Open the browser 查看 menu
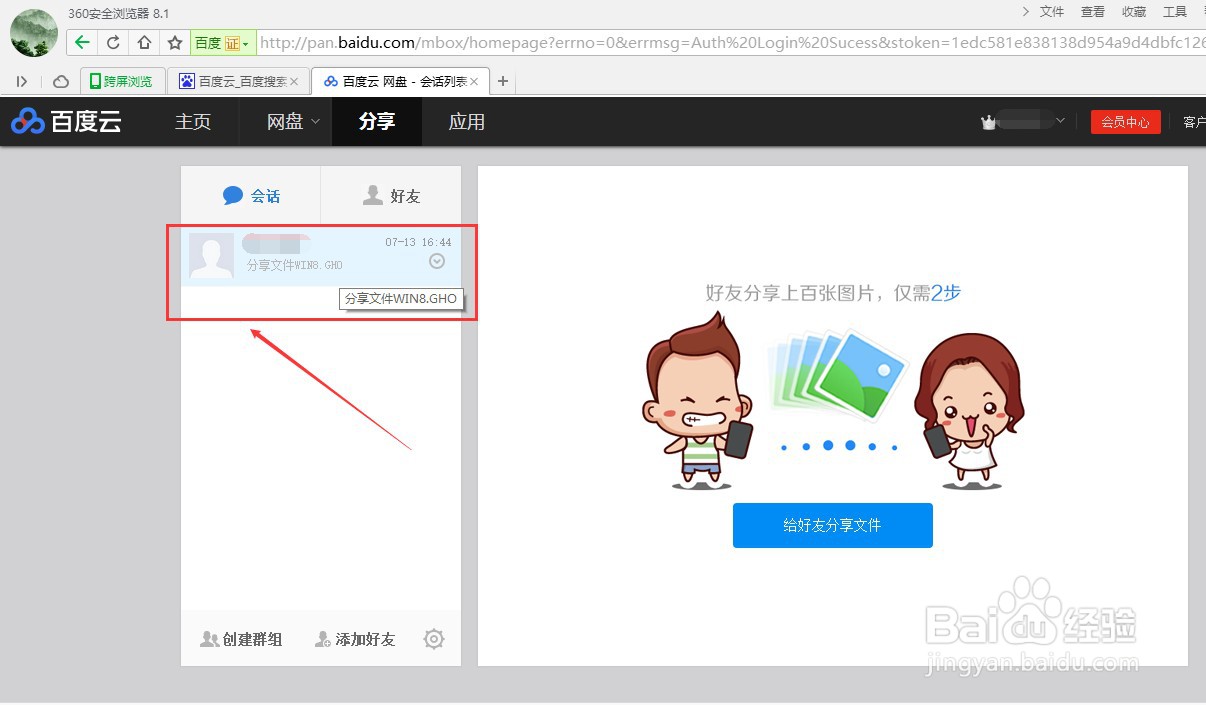The image size is (1206, 705). click(1093, 12)
